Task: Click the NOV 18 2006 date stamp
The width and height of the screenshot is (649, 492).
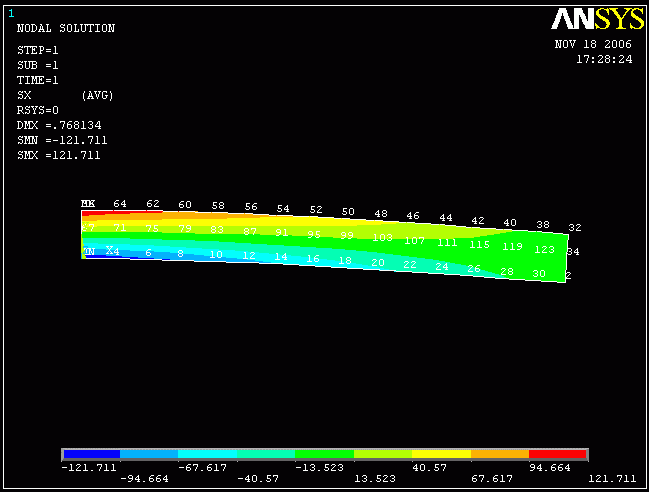Action: pos(593,44)
